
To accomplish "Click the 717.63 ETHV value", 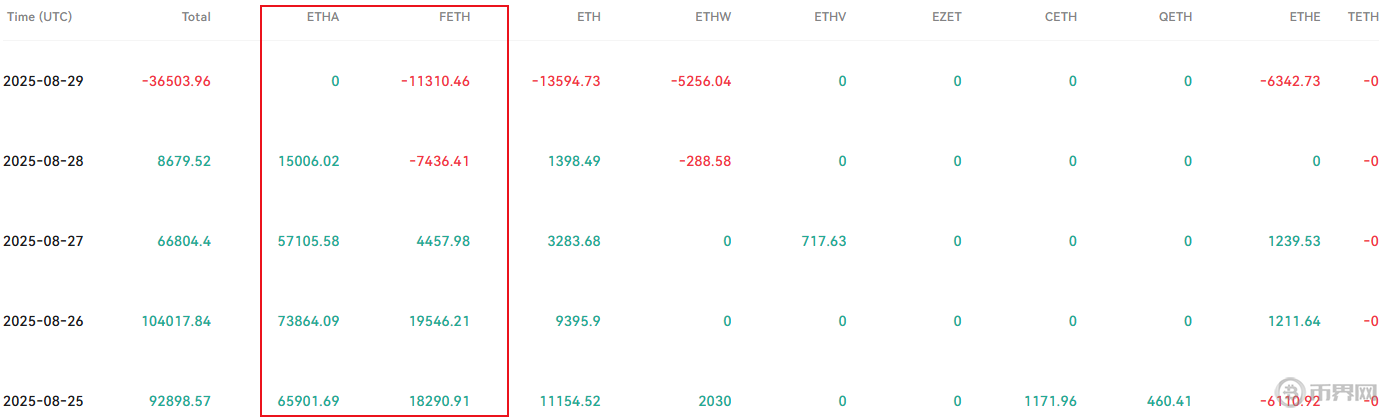I will [824, 241].
